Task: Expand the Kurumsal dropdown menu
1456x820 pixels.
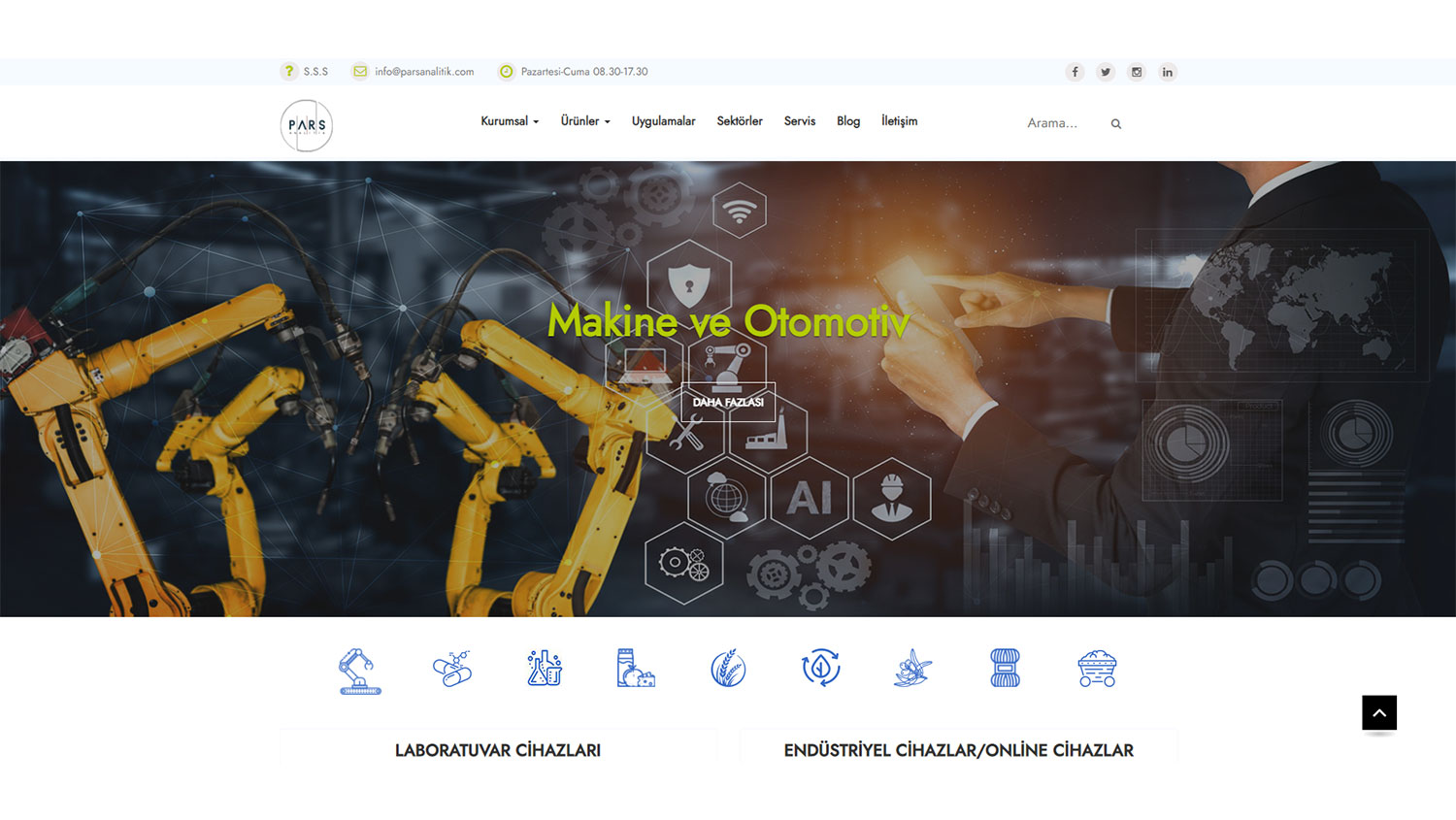Action: pyautogui.click(x=510, y=121)
